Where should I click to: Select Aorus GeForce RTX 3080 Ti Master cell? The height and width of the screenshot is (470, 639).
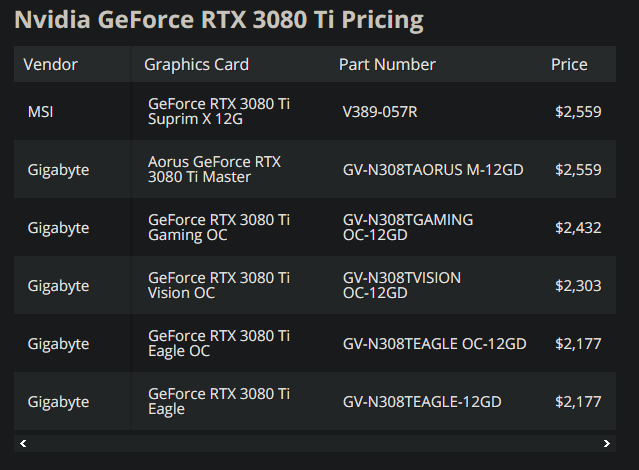coord(214,170)
